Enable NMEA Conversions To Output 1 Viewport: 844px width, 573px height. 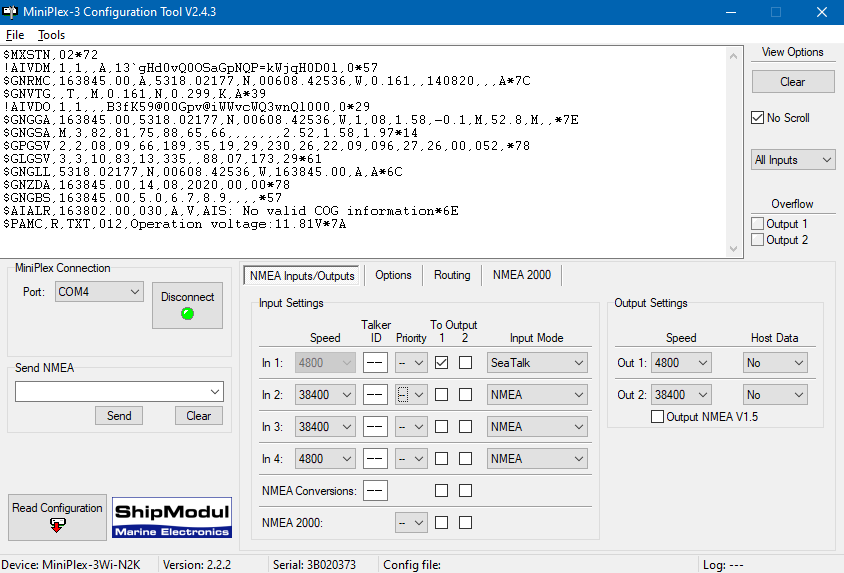pyautogui.click(x=441, y=491)
